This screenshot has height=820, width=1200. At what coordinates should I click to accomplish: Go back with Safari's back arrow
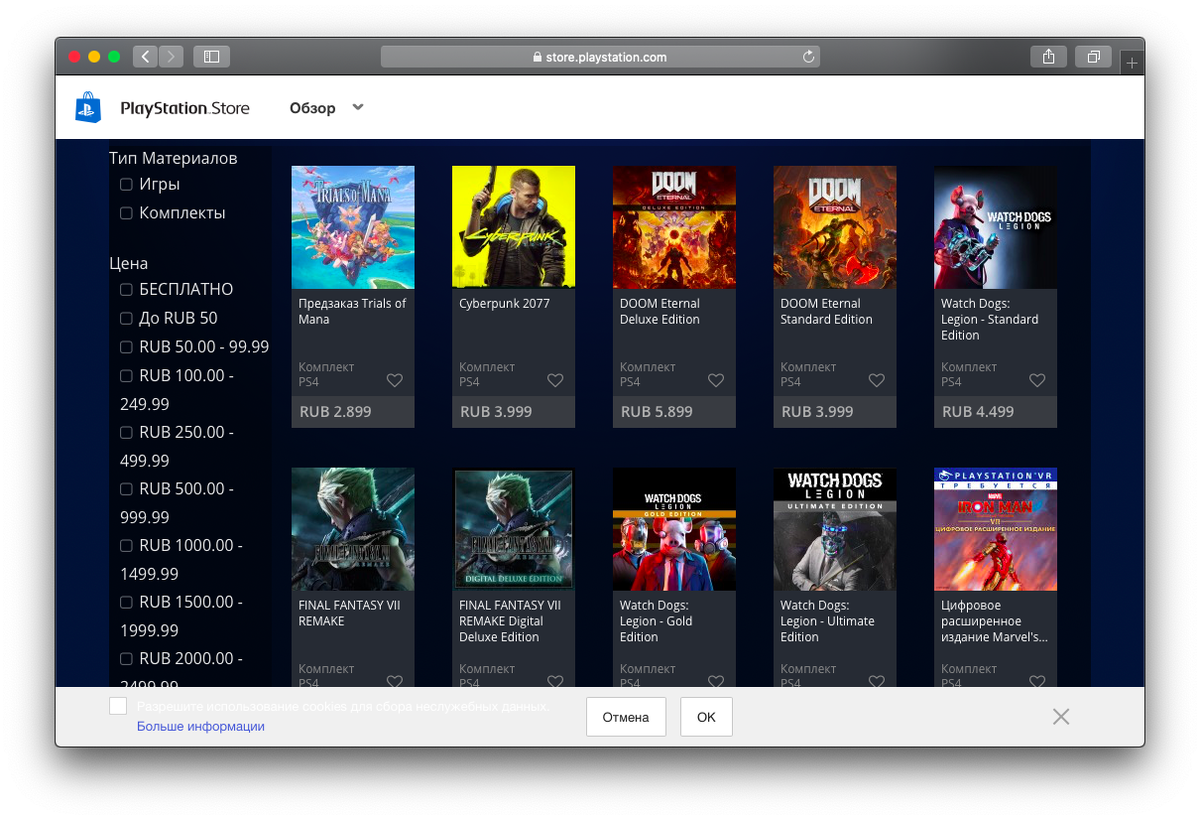click(145, 57)
